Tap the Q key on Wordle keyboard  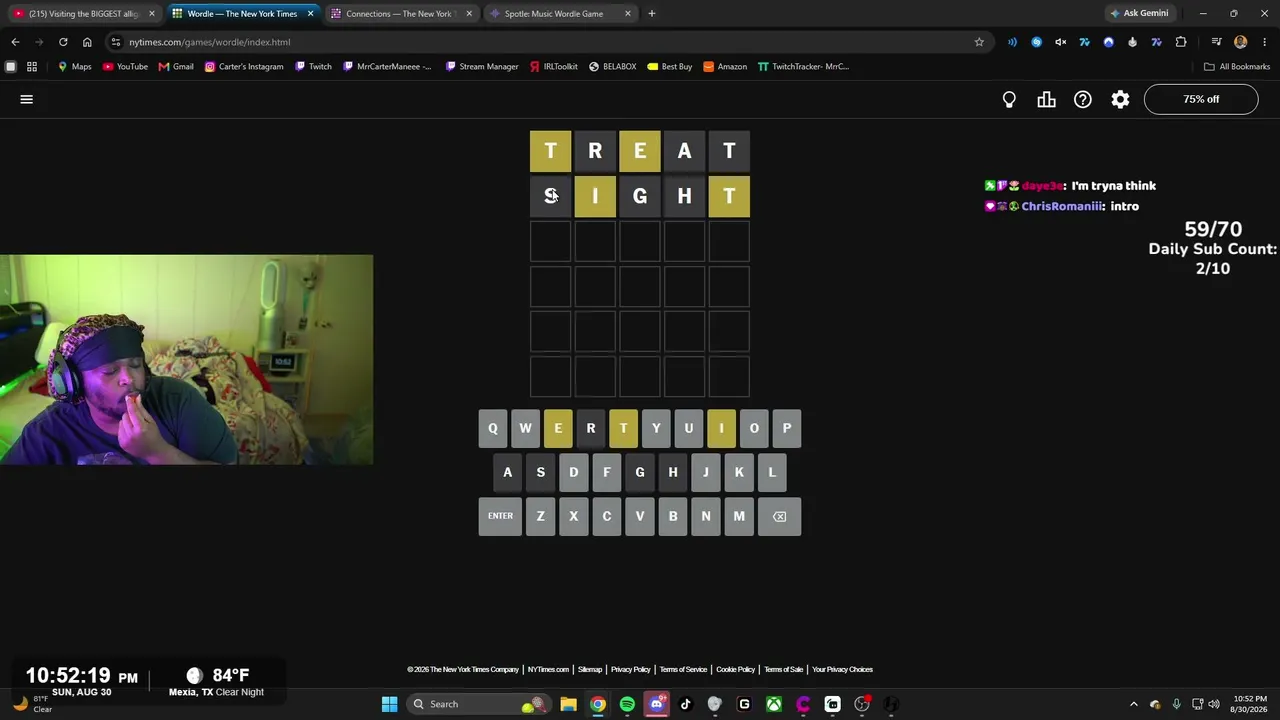(x=492, y=428)
